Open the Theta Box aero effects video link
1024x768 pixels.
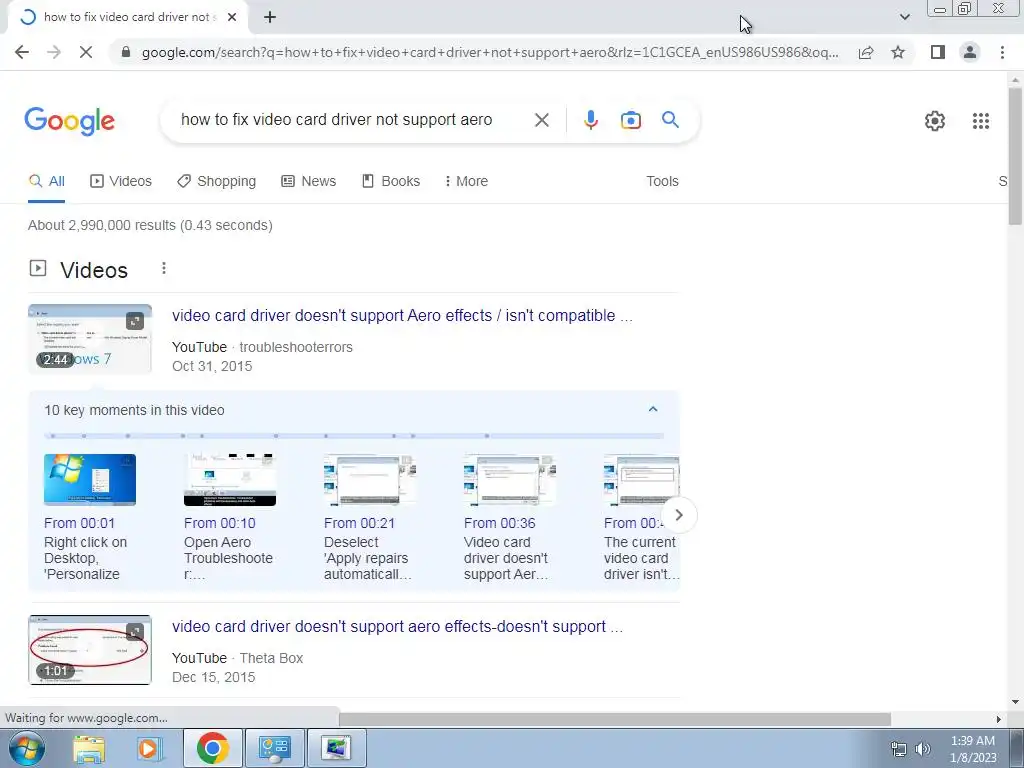[x=397, y=626]
